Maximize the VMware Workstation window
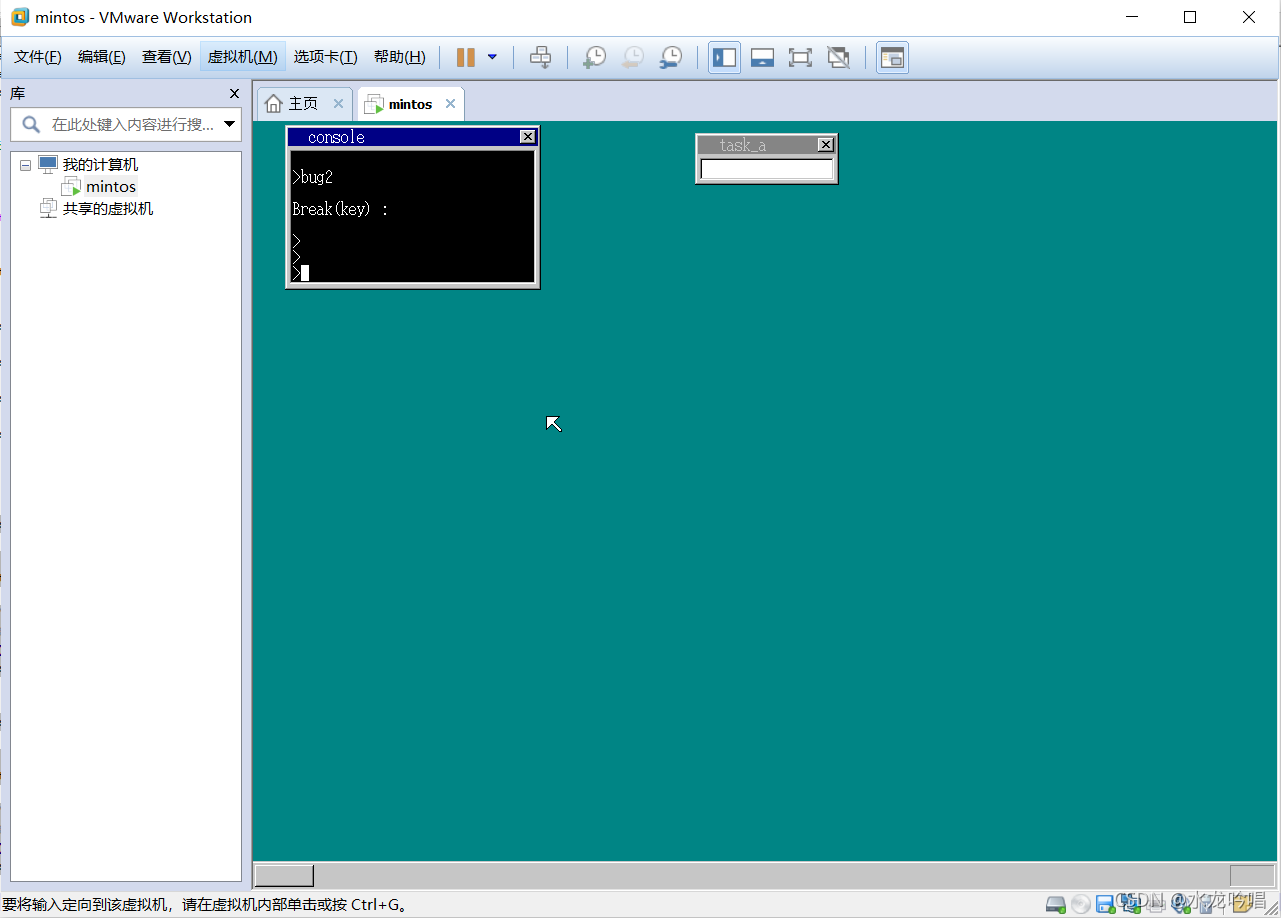 click(x=1190, y=17)
